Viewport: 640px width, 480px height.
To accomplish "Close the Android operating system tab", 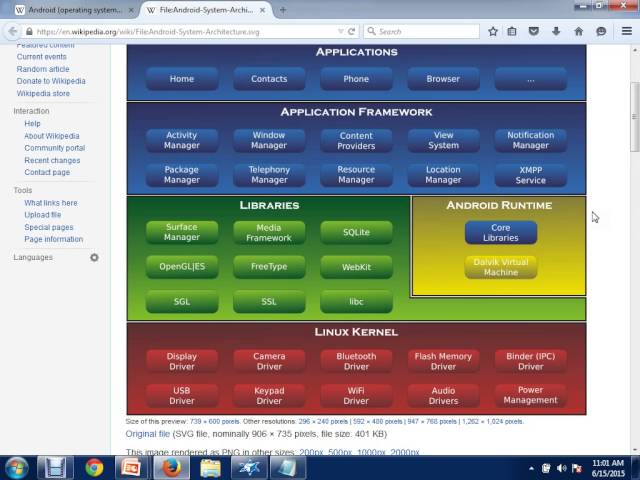I will coord(131,10).
